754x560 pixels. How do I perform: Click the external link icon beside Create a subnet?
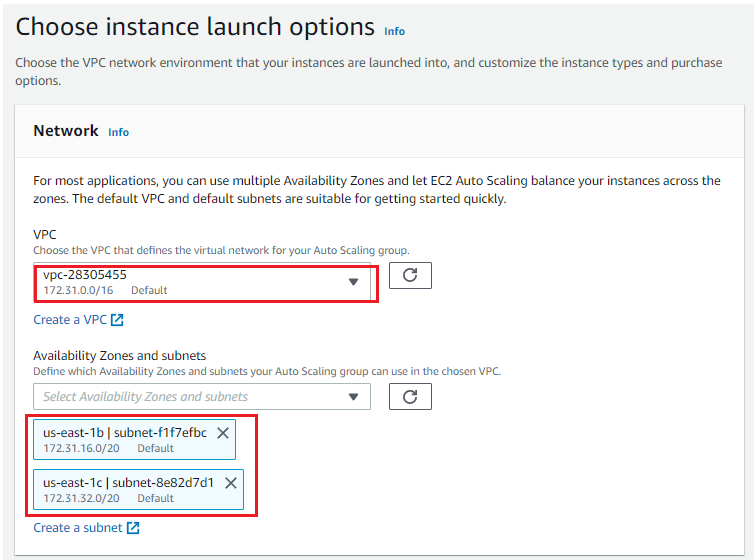[133, 528]
